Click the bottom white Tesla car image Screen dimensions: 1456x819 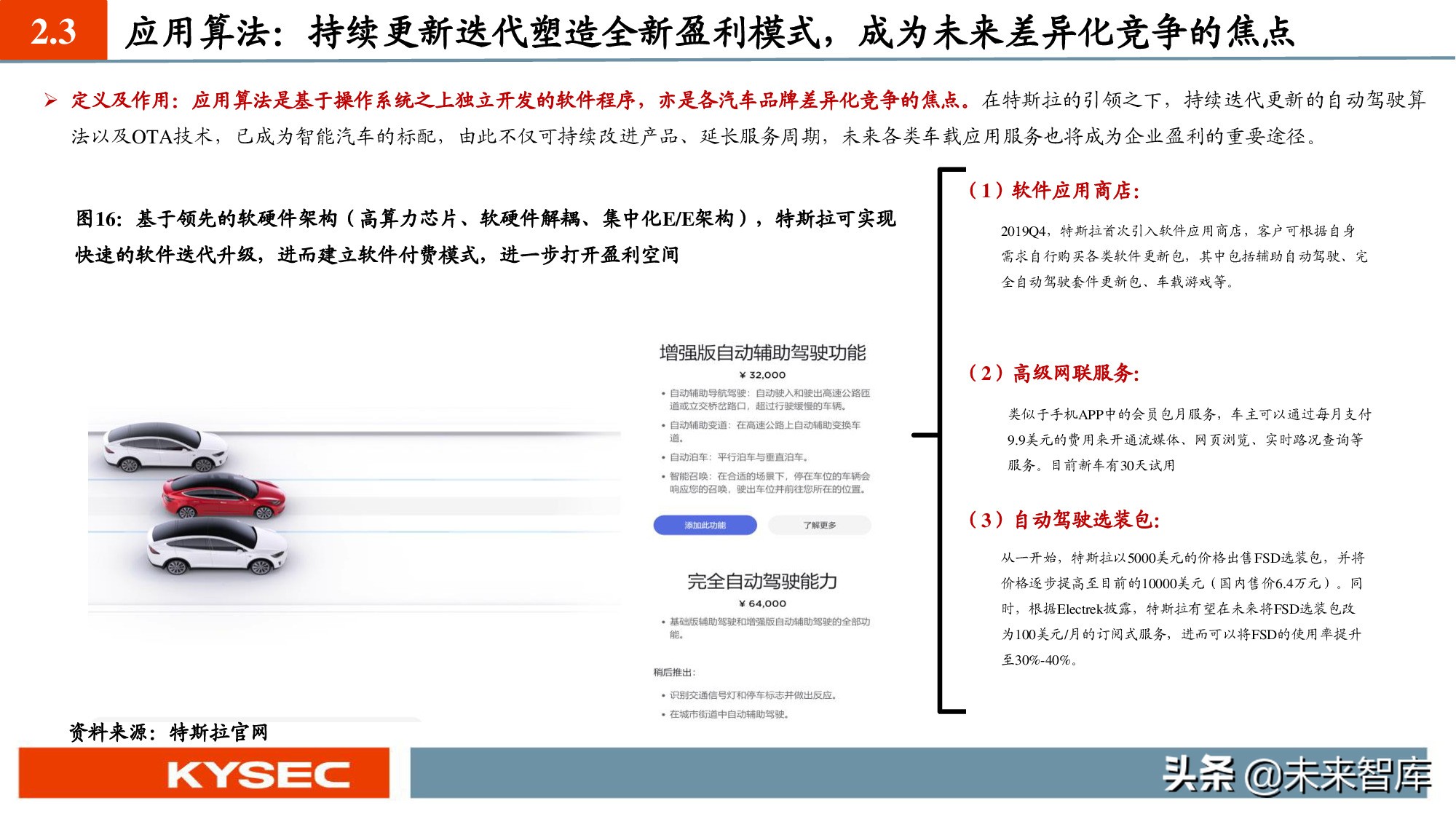[217, 547]
